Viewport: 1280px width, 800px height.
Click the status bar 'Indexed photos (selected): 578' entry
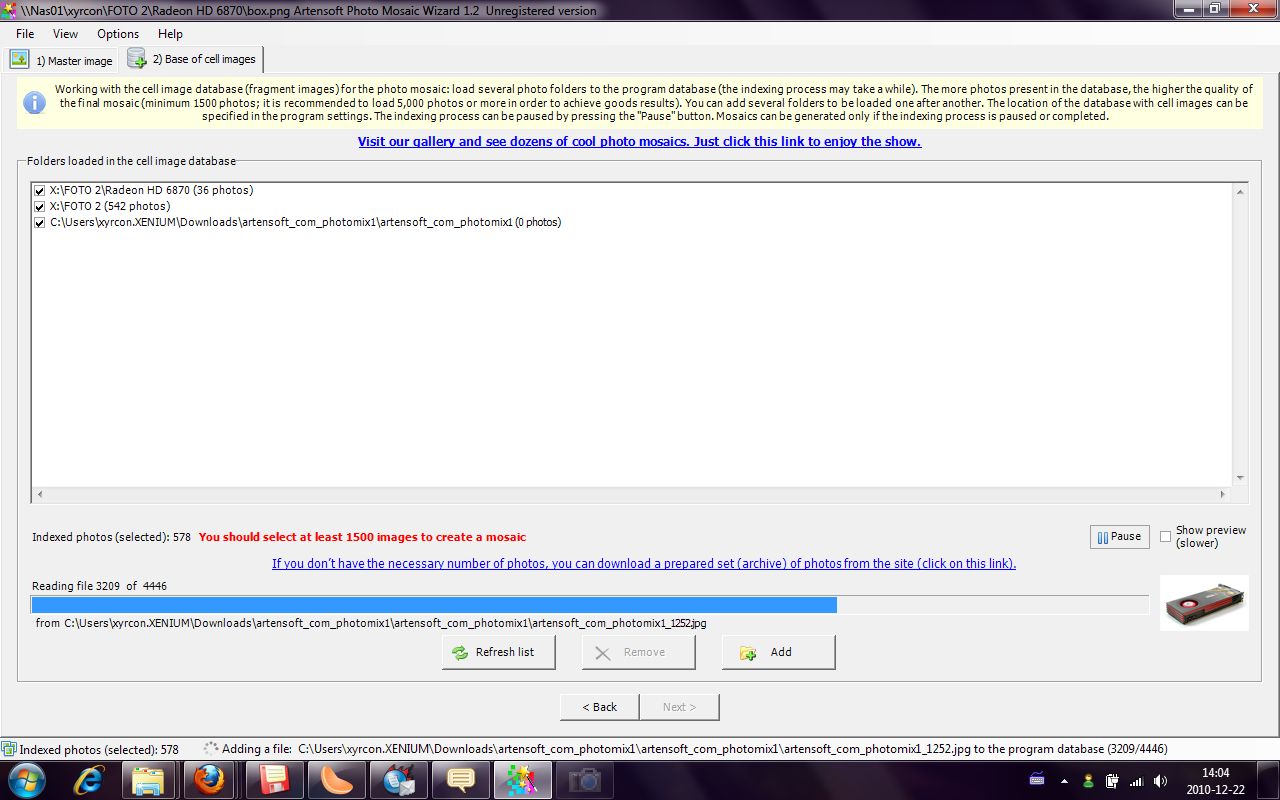(x=99, y=749)
